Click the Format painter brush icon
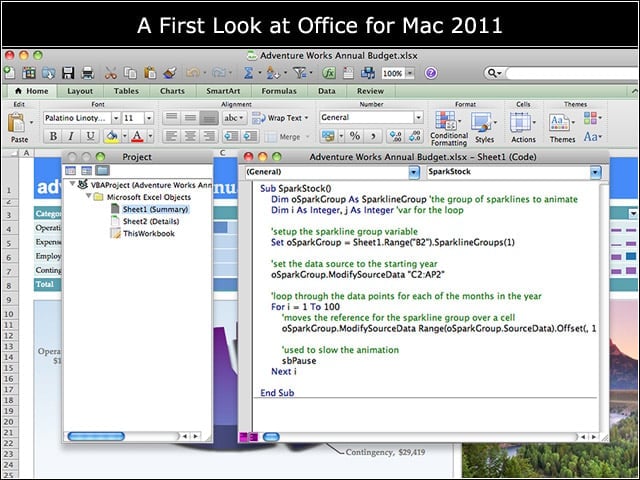Image resolution: width=640 pixels, height=480 pixels. pyautogui.click(x=170, y=73)
